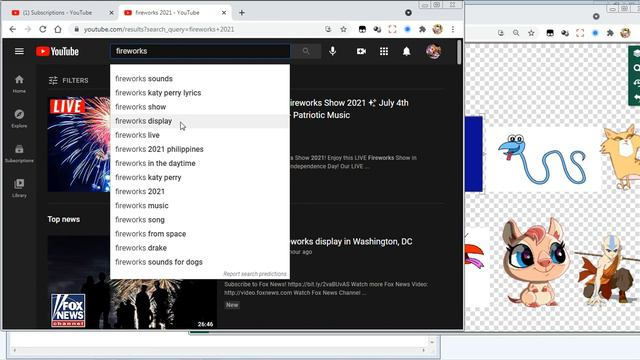Open the FILTERS options

(68, 80)
